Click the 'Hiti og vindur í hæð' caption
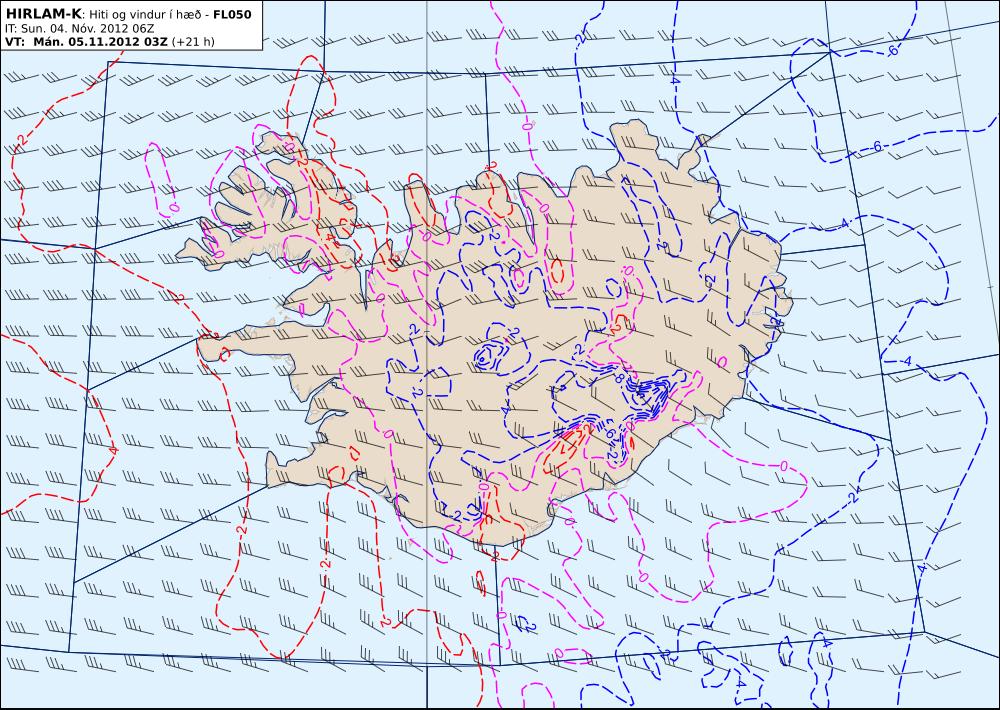The width and height of the screenshot is (1000, 710). tap(151, 15)
